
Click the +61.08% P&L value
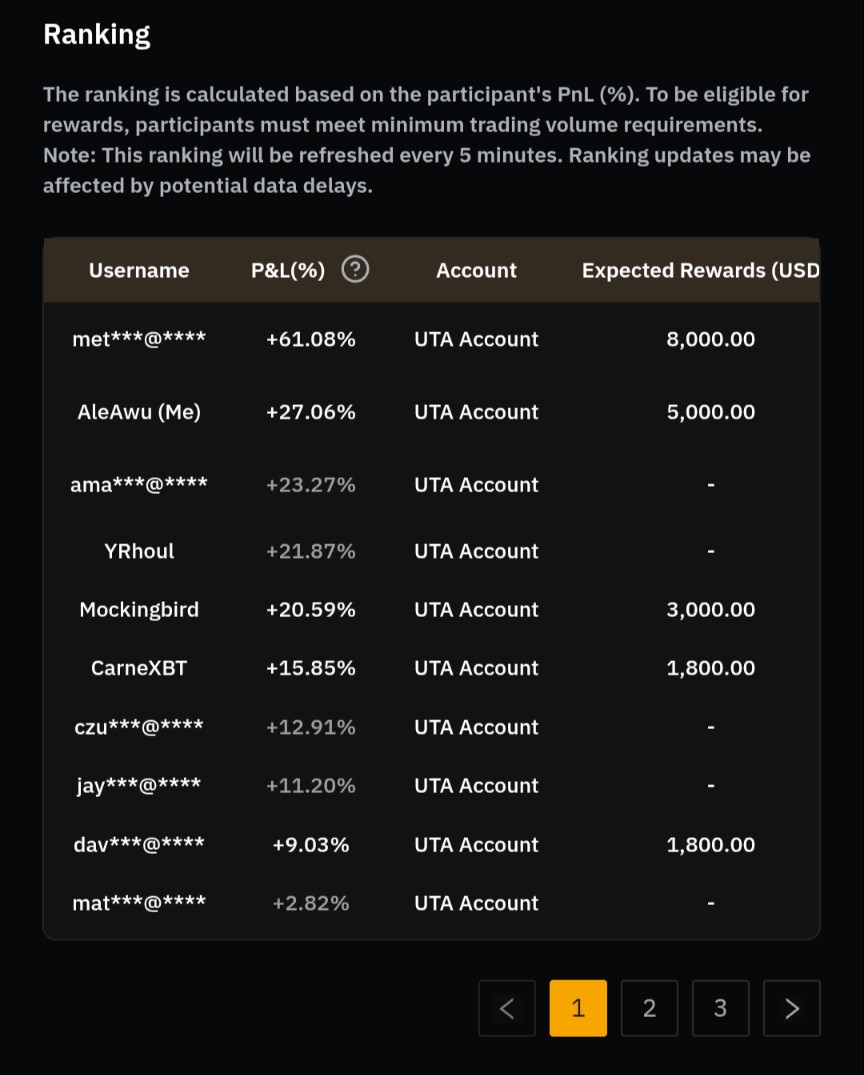tap(311, 339)
